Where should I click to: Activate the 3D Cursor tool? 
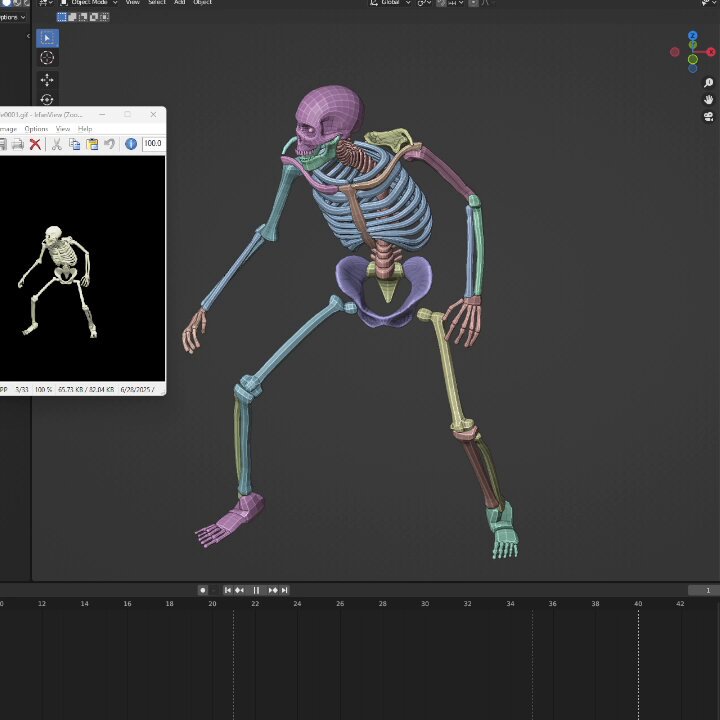coord(47,58)
